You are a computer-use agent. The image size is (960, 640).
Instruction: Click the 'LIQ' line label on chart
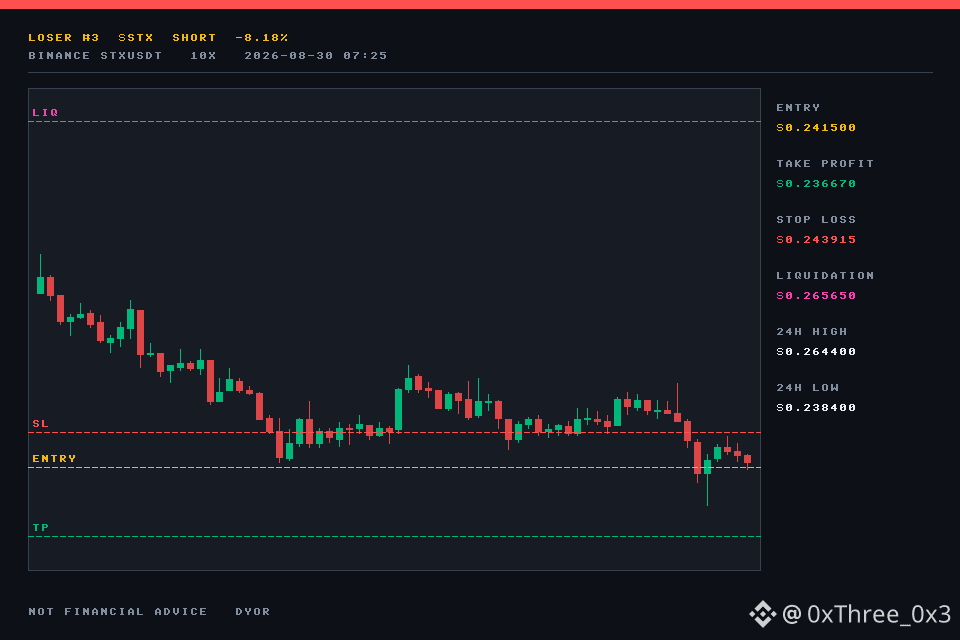tap(45, 113)
